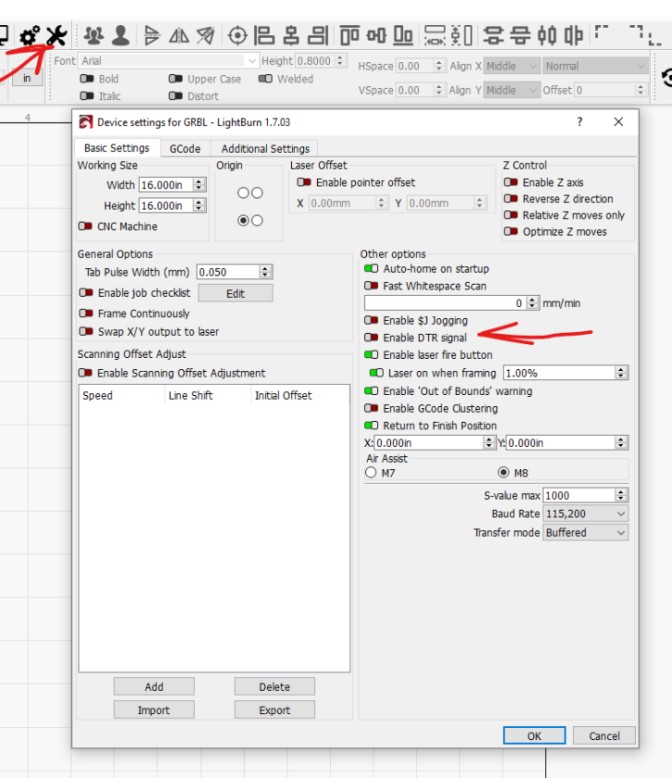Click the Move to Upper Right corner icon
This screenshot has height=778, width=672.
click(x=636, y=33)
